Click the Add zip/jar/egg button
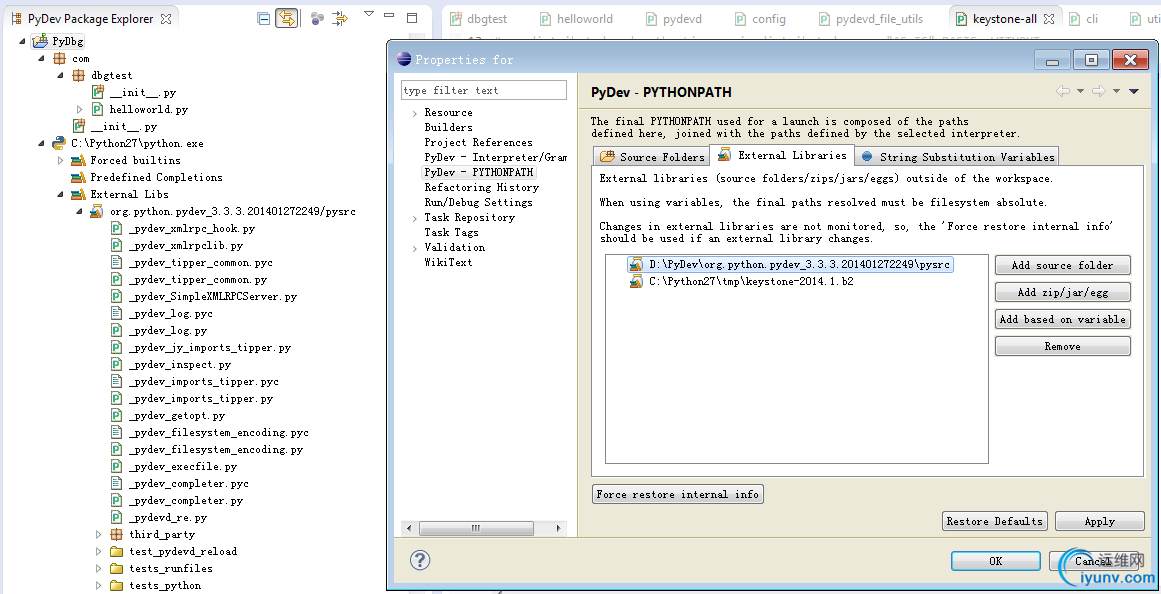This screenshot has width=1161, height=594. pyautogui.click(x=1062, y=292)
